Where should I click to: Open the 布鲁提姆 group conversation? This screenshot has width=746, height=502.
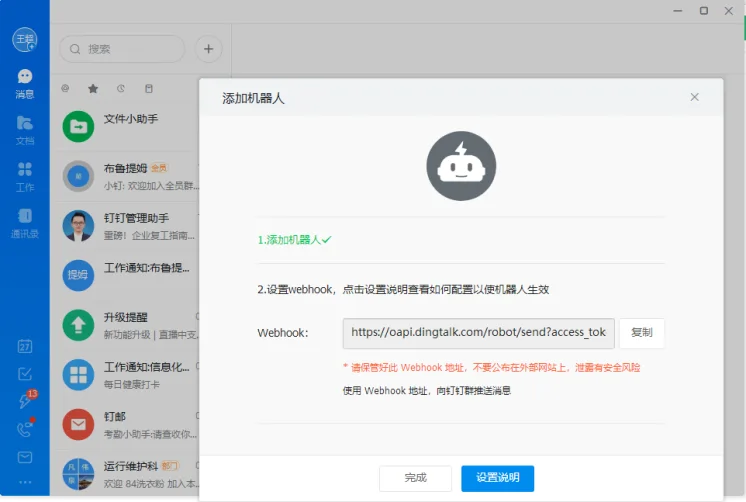tap(128, 176)
